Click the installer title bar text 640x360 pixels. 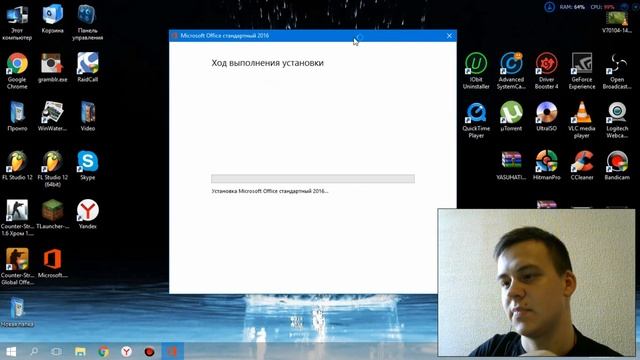[224, 36]
